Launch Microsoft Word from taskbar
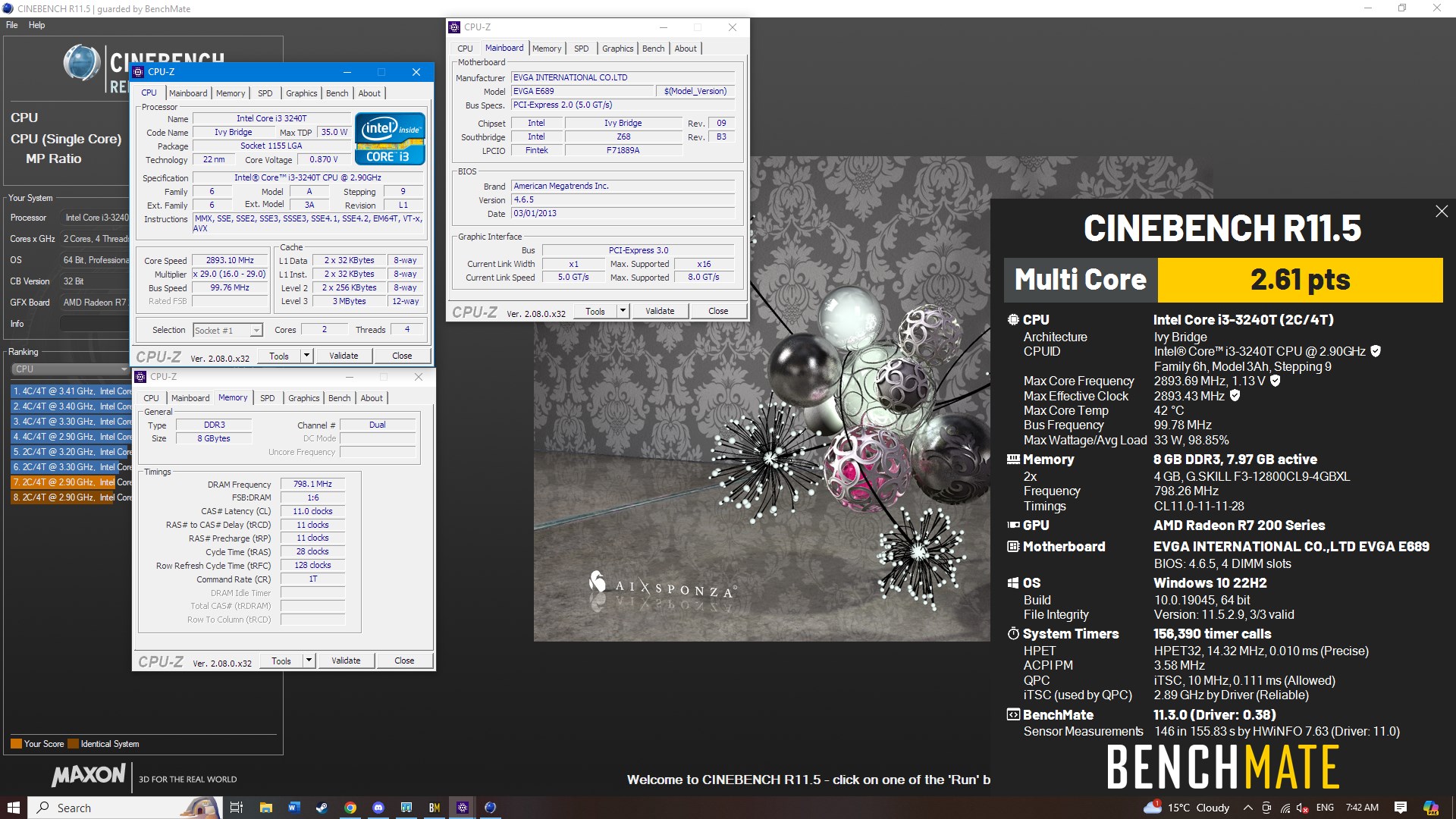This screenshot has width=1456, height=819. point(293,808)
